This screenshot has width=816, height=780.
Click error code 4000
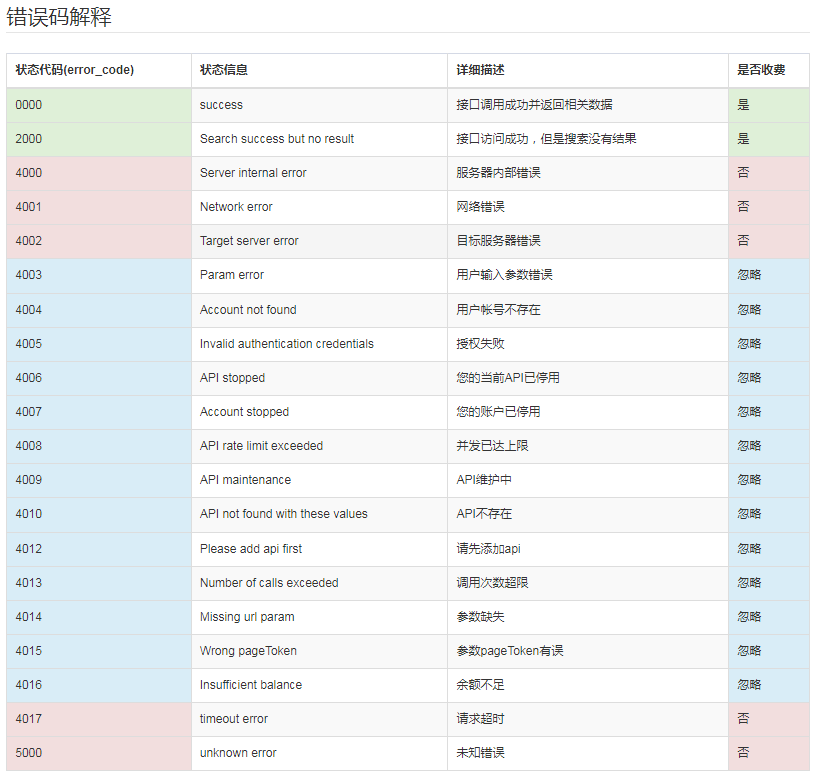[x=29, y=173]
